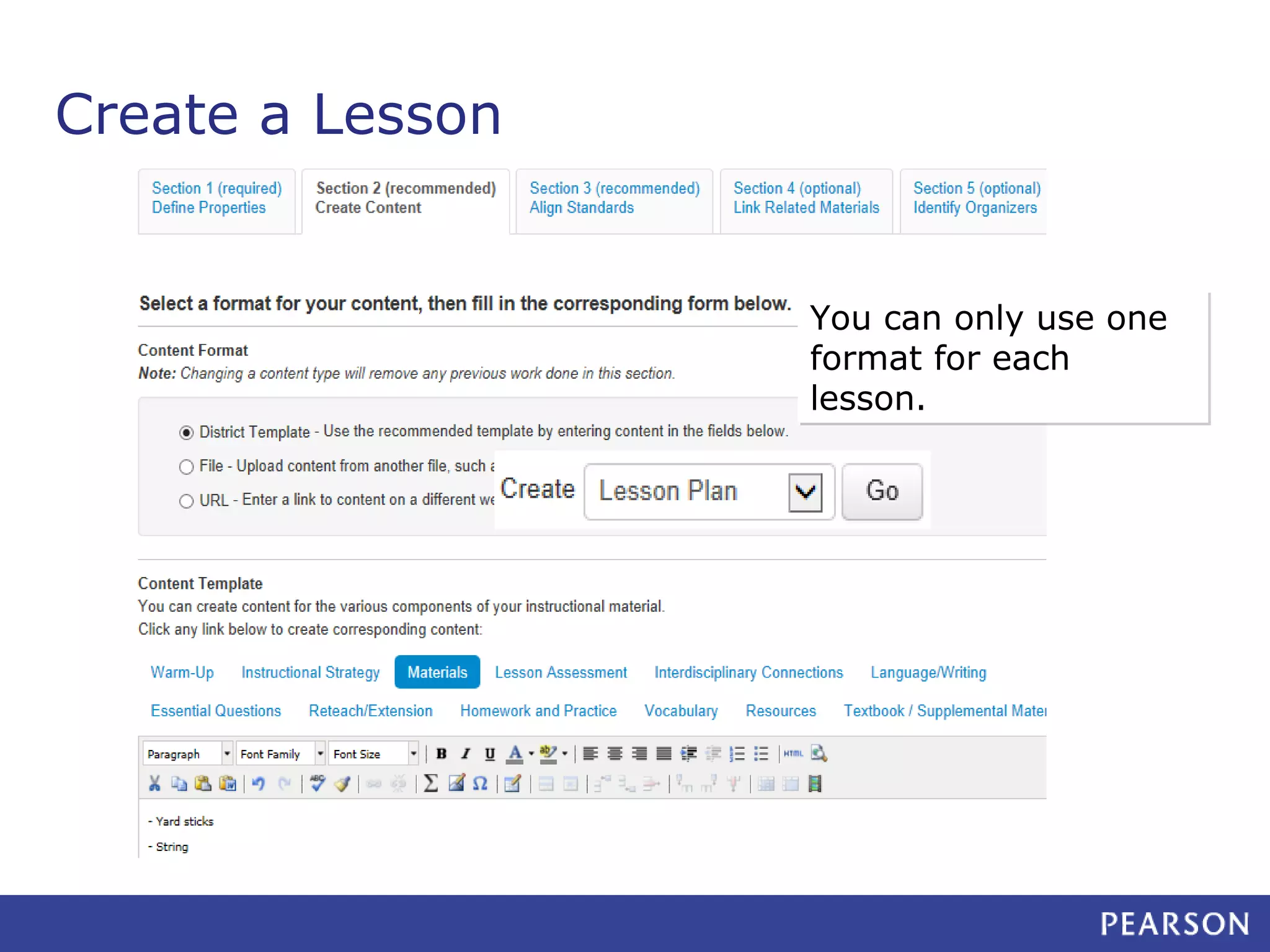1270x952 pixels.
Task: Open the HTML source editor icon
Action: 793,754
